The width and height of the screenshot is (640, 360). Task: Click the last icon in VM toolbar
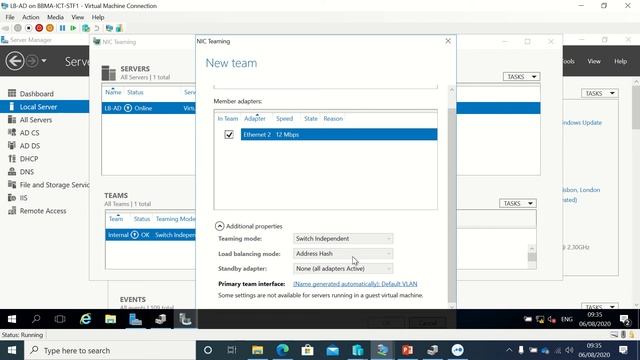pyautogui.click(x=119, y=28)
